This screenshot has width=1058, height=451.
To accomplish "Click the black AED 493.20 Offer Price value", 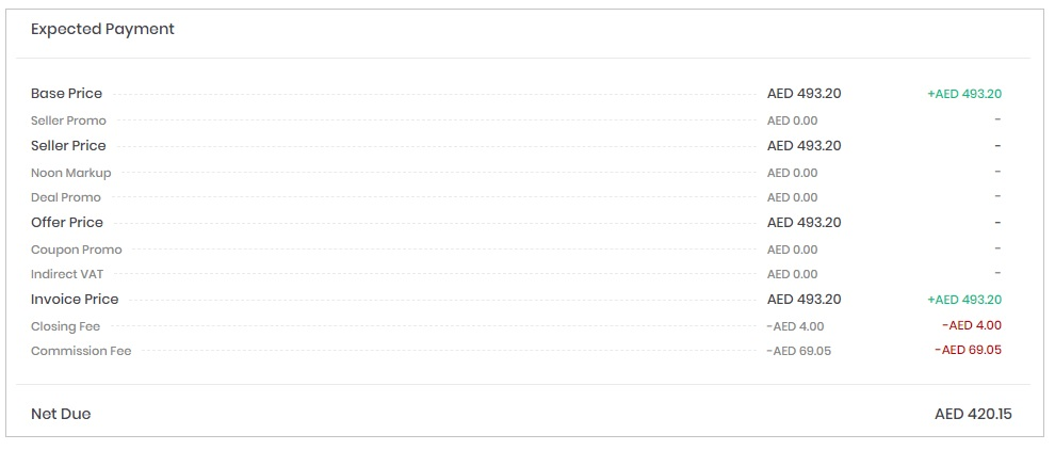I will [x=804, y=222].
